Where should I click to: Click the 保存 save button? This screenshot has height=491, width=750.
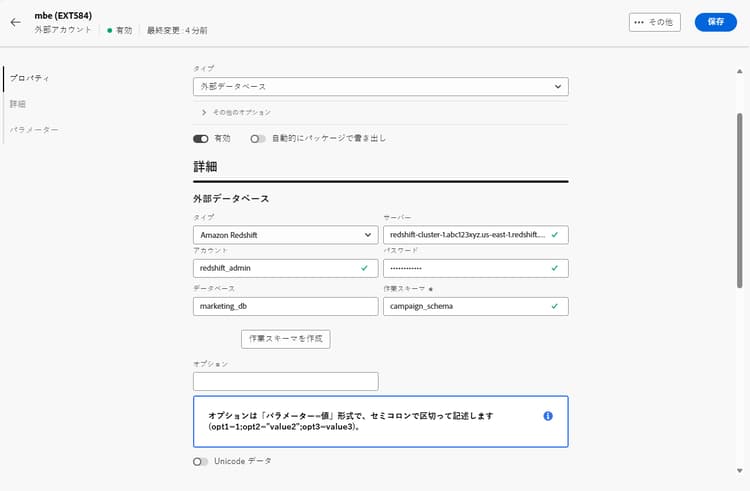pos(716,22)
